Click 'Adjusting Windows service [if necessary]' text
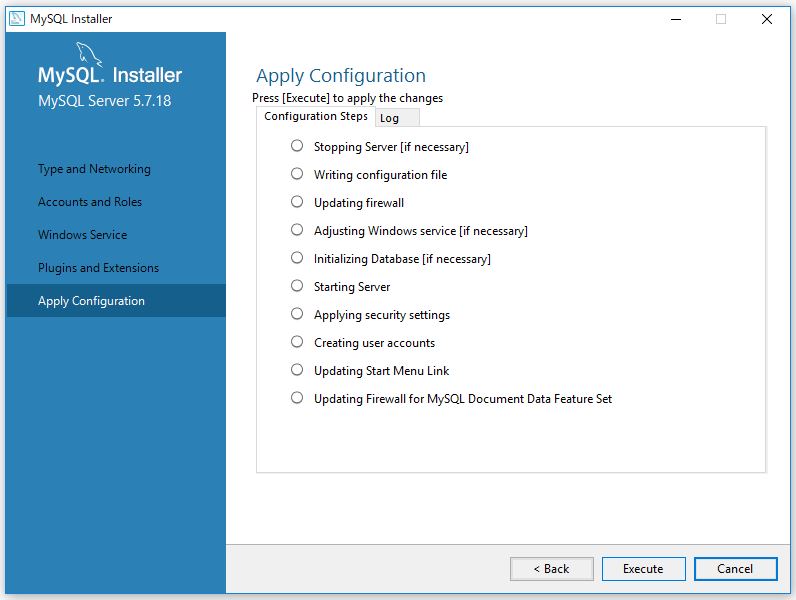The image size is (796, 600). pyautogui.click(x=421, y=231)
